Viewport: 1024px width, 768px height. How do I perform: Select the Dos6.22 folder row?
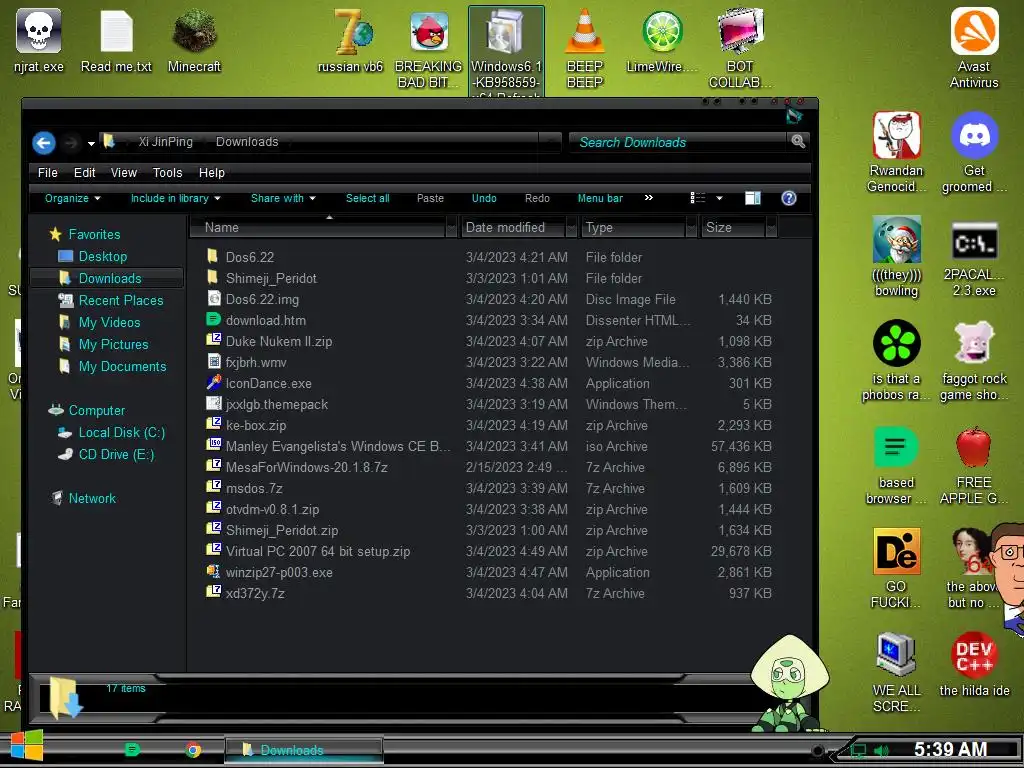[488, 257]
